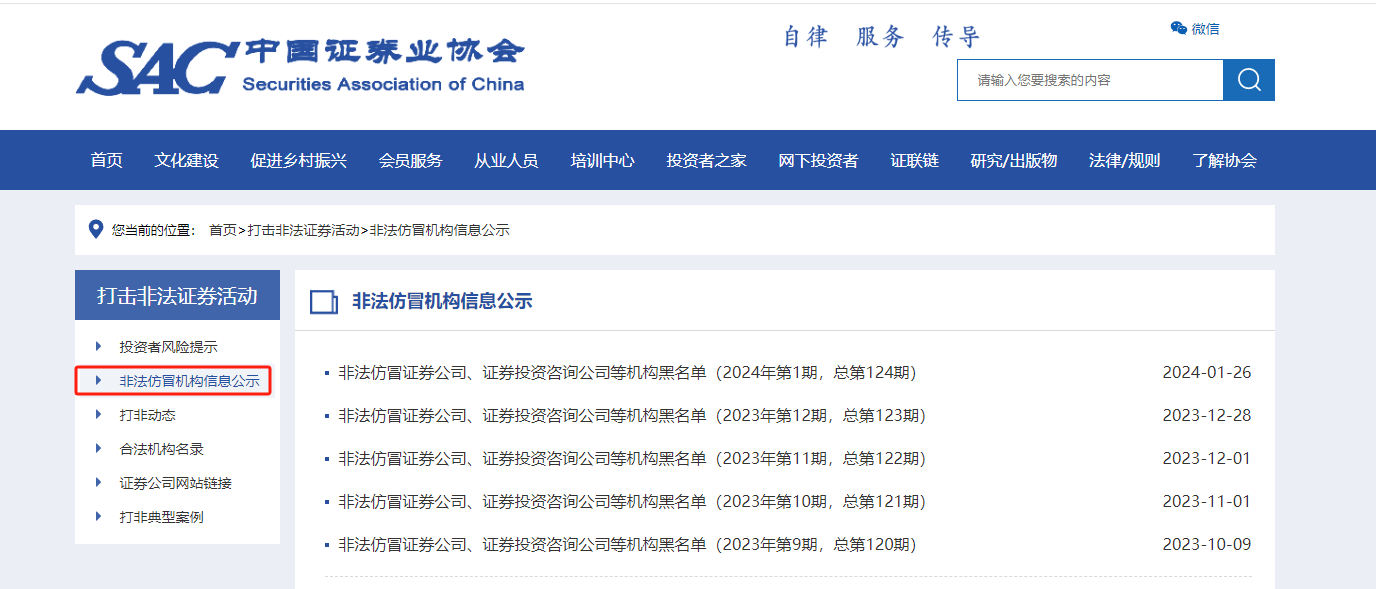Click the WeChat icon in header

[1179, 28]
